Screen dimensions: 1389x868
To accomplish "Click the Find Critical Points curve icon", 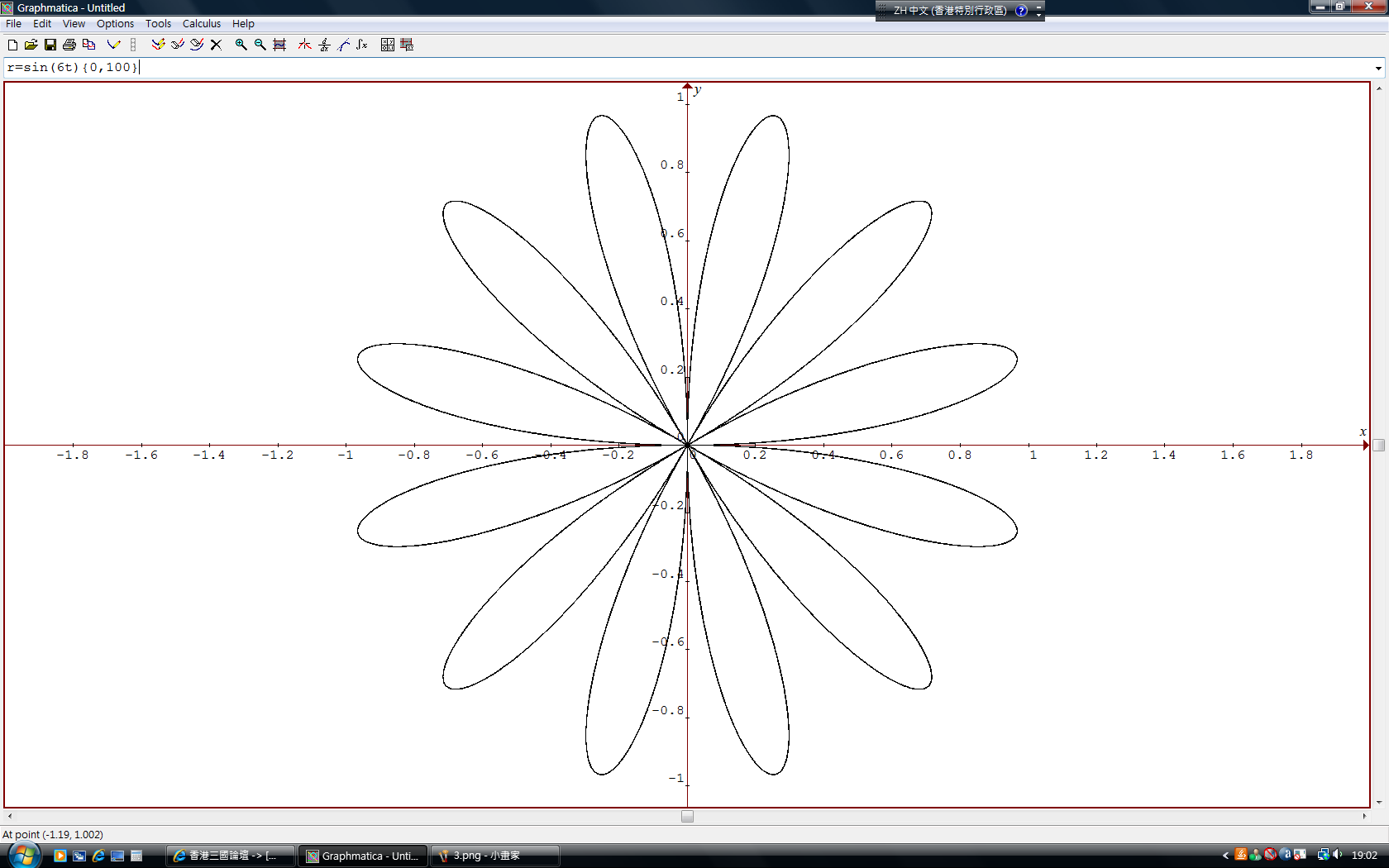I will click(x=343, y=45).
